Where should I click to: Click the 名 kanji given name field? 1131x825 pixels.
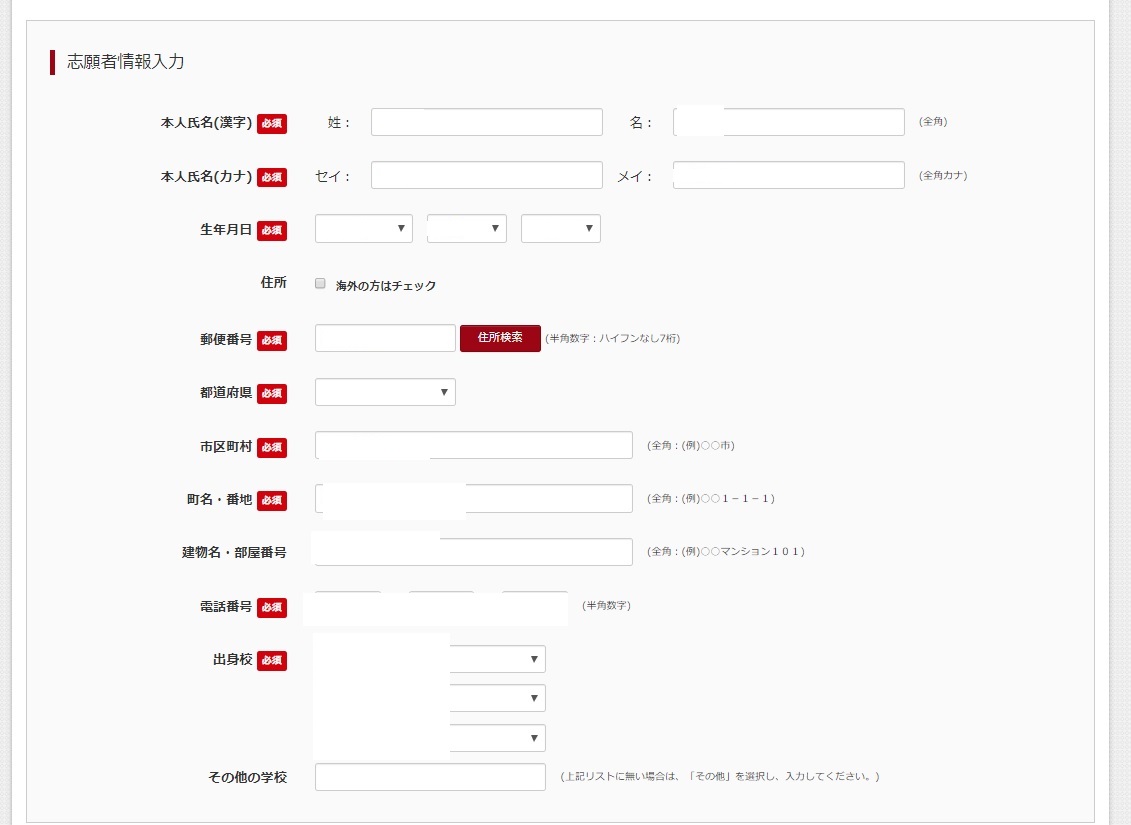pyautogui.click(x=788, y=122)
